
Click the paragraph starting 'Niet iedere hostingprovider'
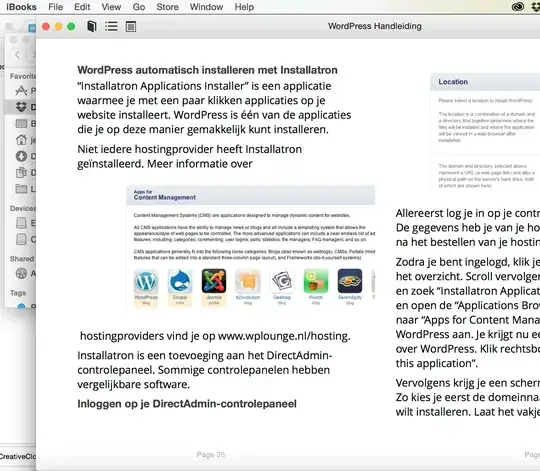coord(189,156)
